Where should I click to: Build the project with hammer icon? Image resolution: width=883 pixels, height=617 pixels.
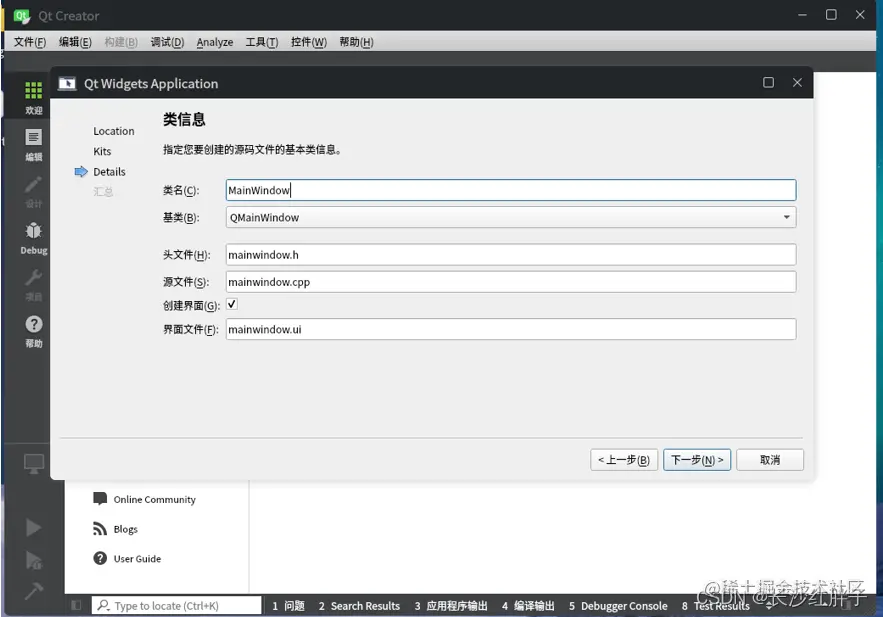pyautogui.click(x=33, y=591)
